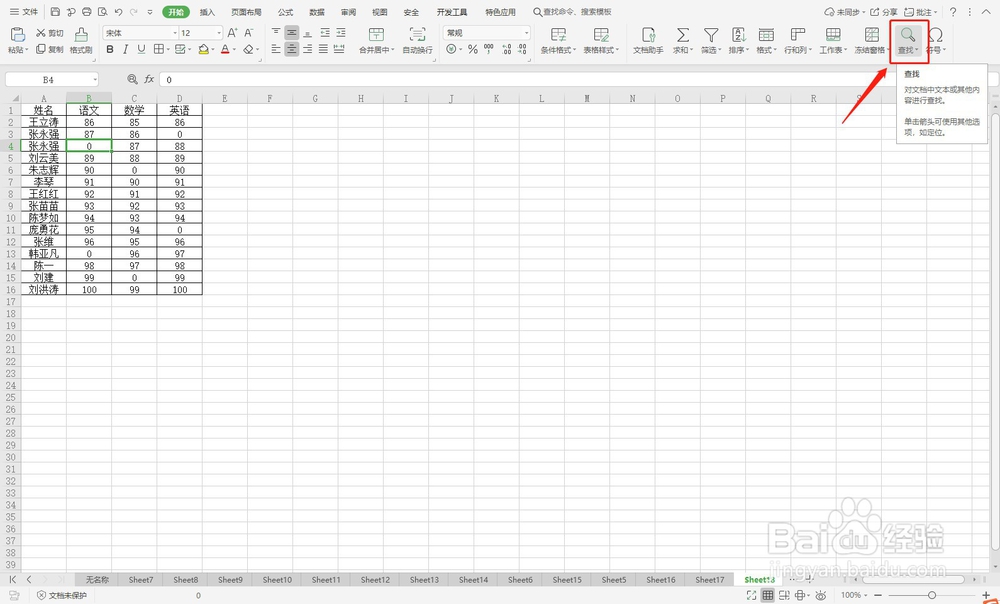The height and width of the screenshot is (604, 1000).
Task: Toggle top vertical alignment
Action: [x=276, y=33]
